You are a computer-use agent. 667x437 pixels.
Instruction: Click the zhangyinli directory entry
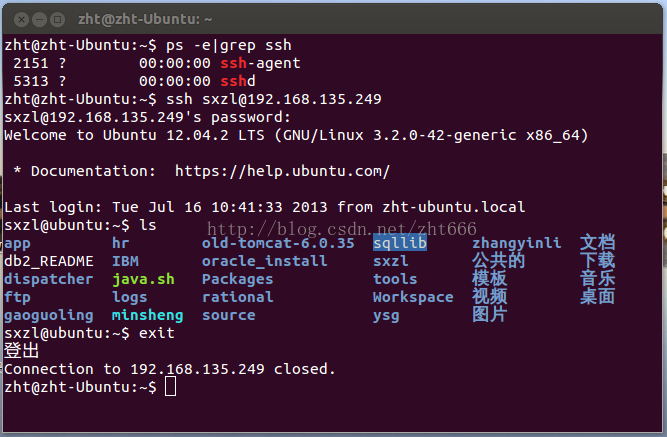(x=516, y=243)
